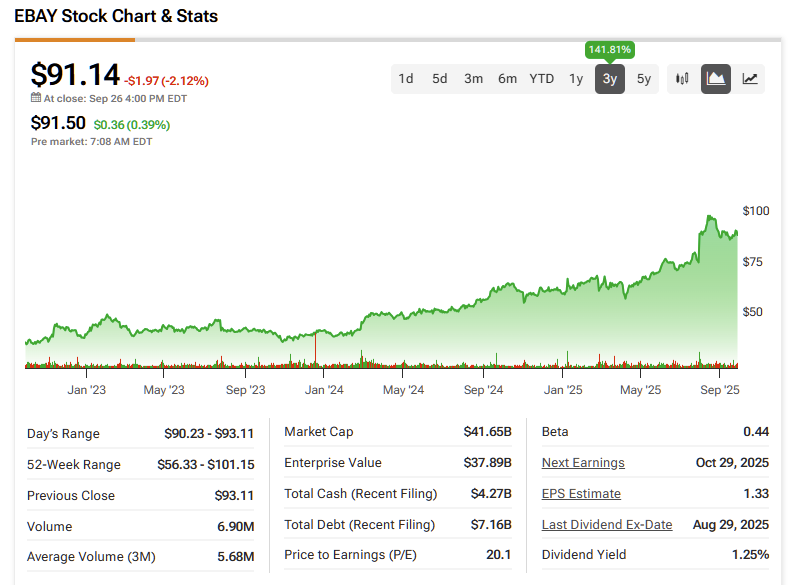Click the Market Cap label
The width and height of the screenshot is (794, 585).
pyautogui.click(x=319, y=432)
